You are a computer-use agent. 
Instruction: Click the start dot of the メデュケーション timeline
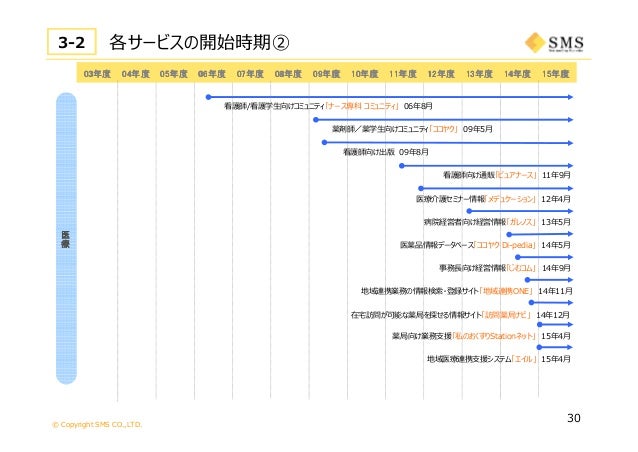coord(421,188)
